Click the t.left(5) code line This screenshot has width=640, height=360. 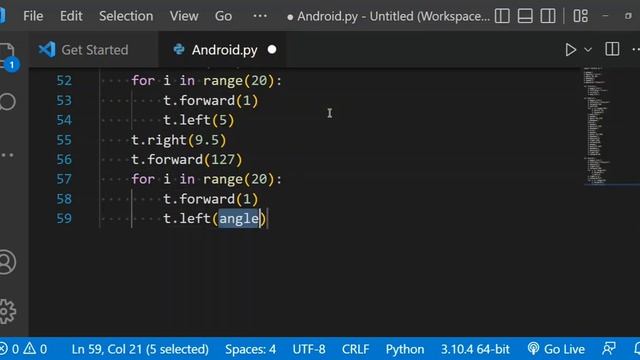coord(199,120)
